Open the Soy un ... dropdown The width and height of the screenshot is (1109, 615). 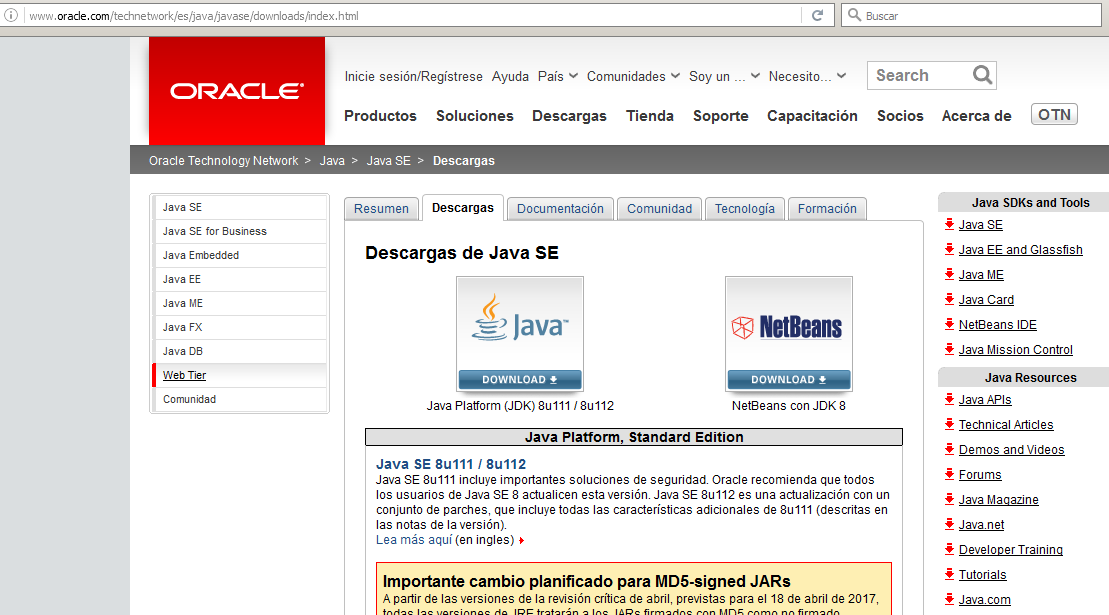(724, 76)
